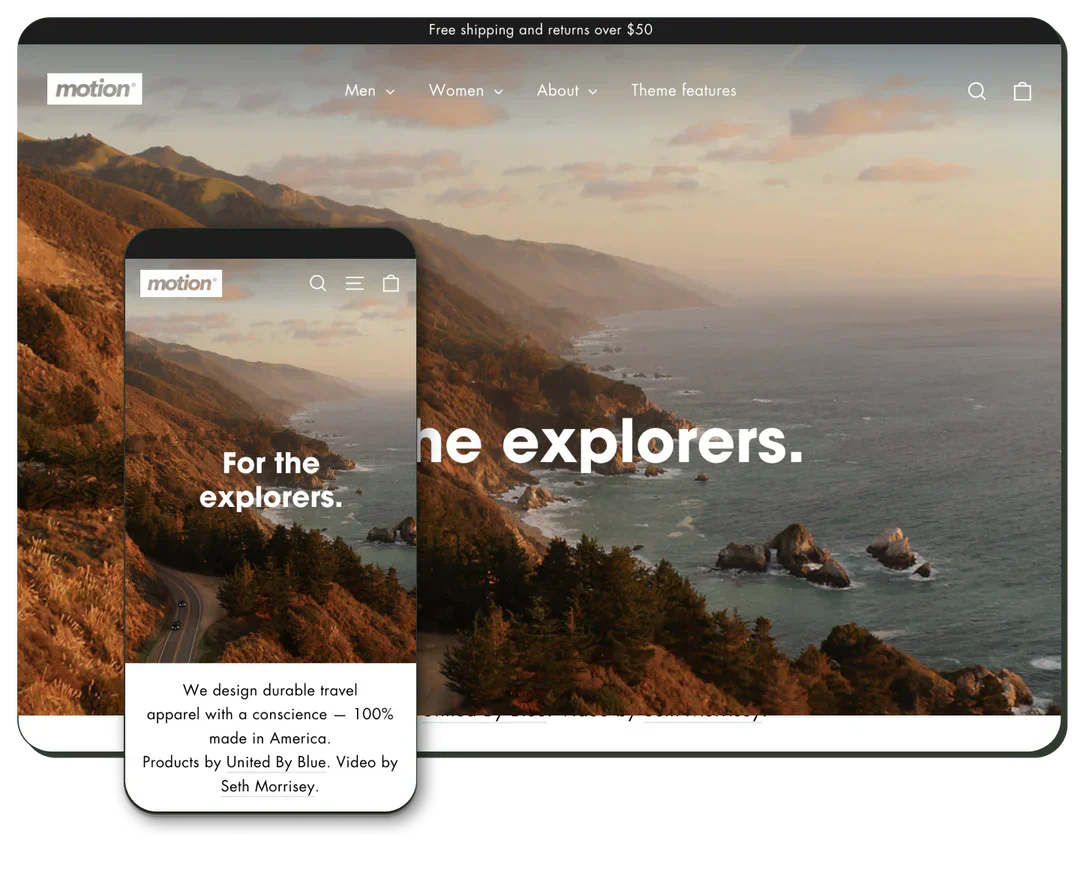
Task: Open the search icon in mobile preview
Action: tap(318, 283)
